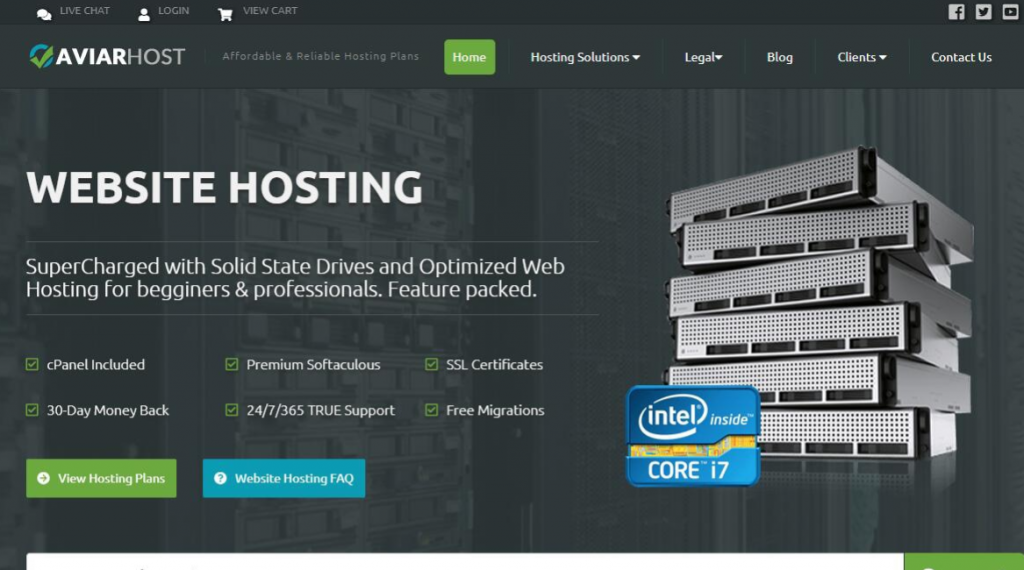Viewport: 1024px width, 570px height.
Task: Click the Intel Core i7 badge
Action: click(x=693, y=435)
